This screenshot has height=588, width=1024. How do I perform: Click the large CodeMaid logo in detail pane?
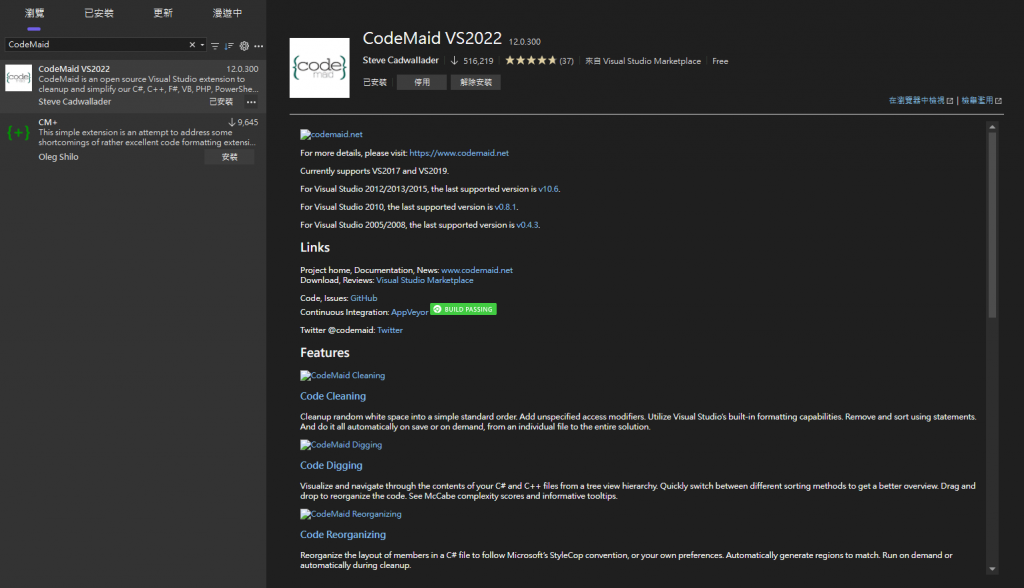[319, 67]
